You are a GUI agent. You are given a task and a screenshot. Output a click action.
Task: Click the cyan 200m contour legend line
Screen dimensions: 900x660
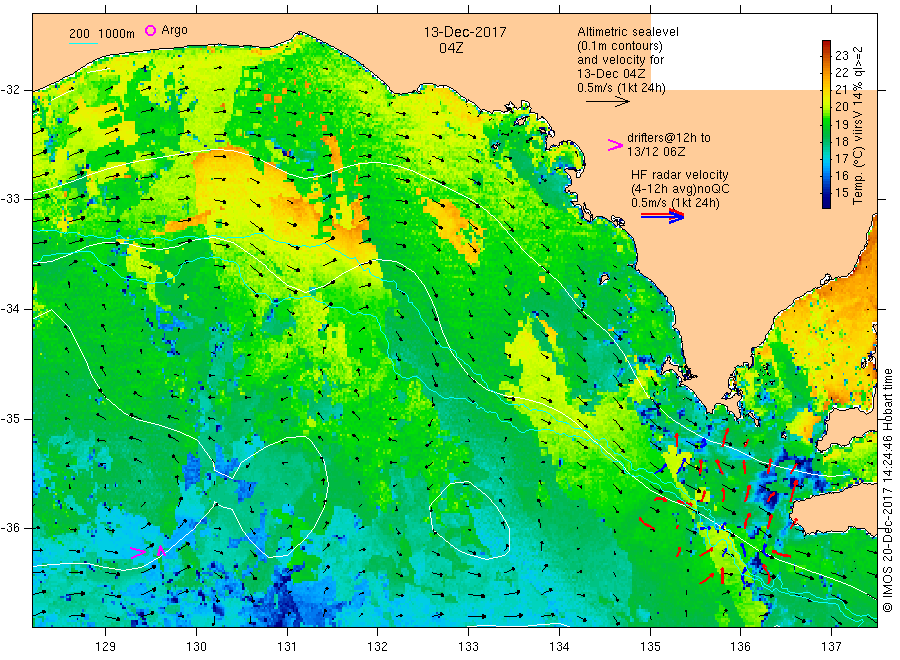coord(83,42)
